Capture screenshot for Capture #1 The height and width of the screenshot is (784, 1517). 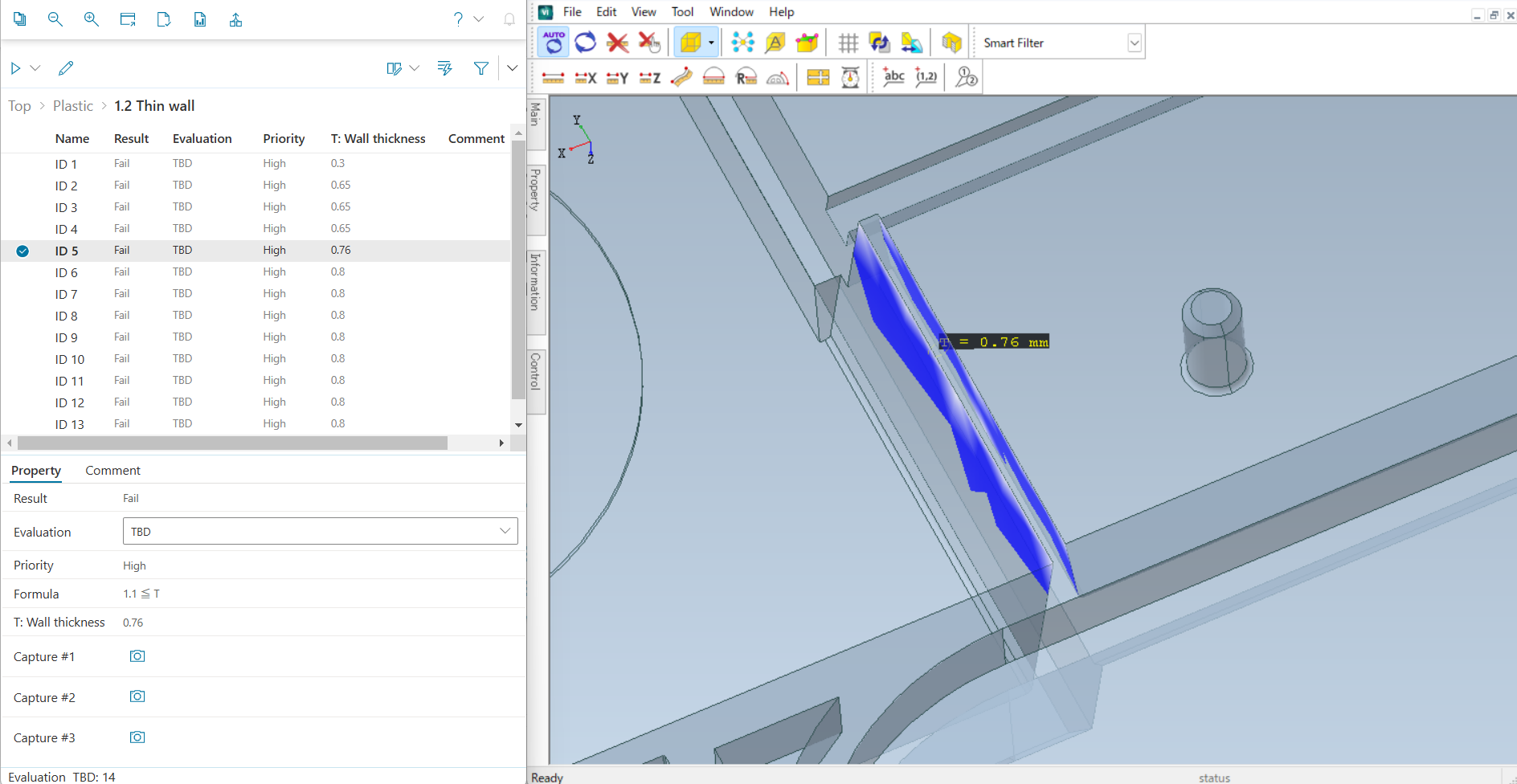[137, 656]
